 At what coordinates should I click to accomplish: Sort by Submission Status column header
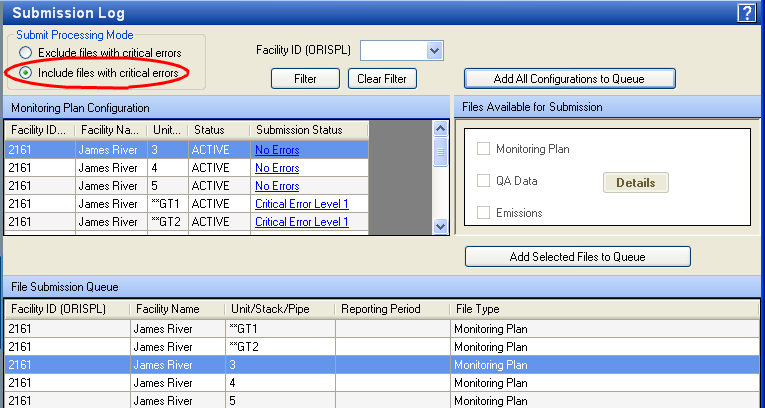[309, 130]
